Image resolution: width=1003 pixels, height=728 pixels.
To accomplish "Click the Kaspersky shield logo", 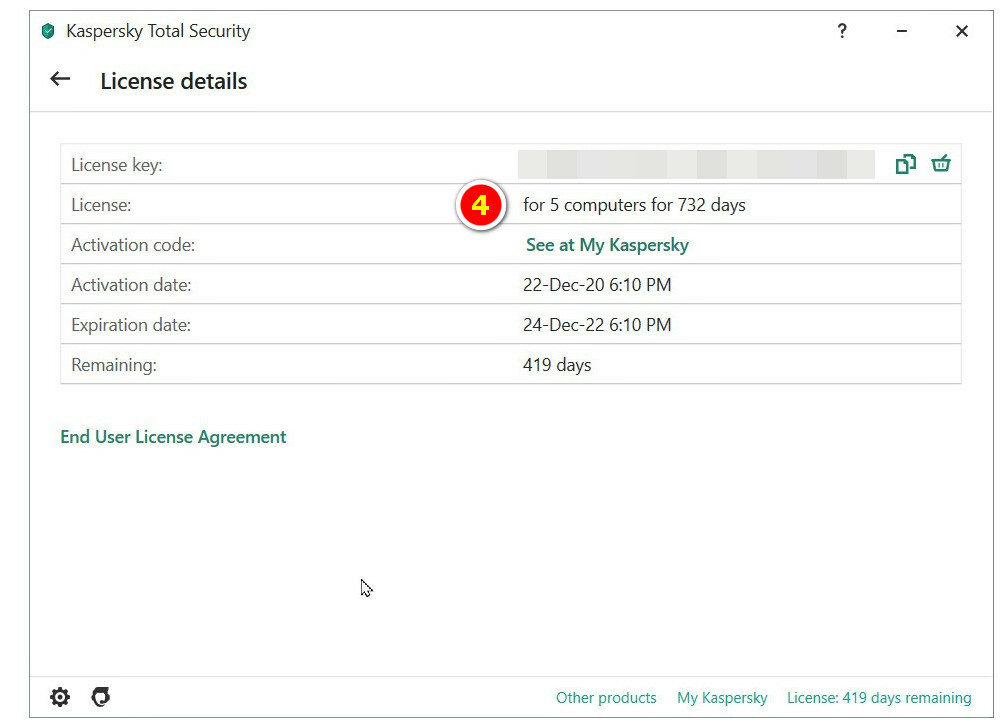I will (48, 31).
